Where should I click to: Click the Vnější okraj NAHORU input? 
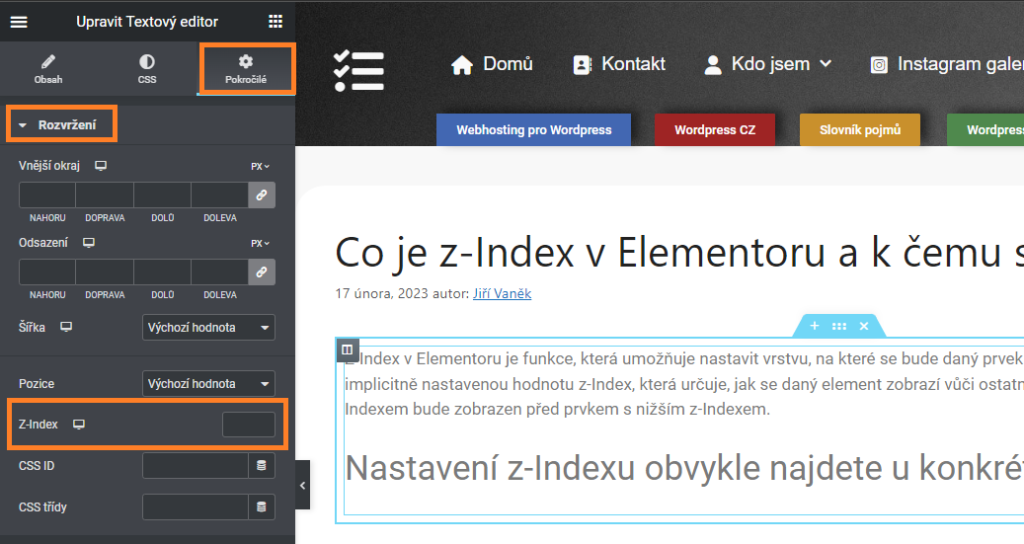47,195
